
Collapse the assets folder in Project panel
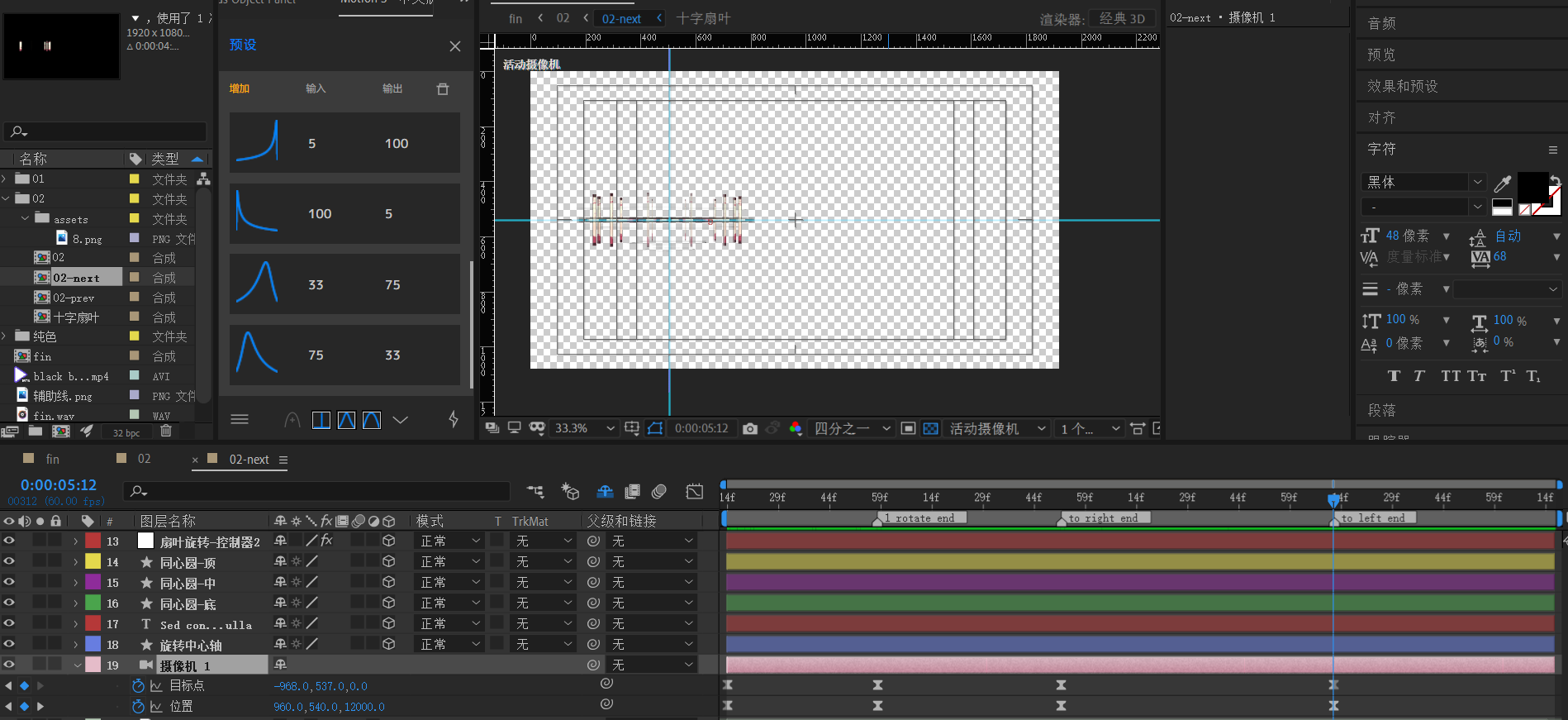click(x=25, y=218)
